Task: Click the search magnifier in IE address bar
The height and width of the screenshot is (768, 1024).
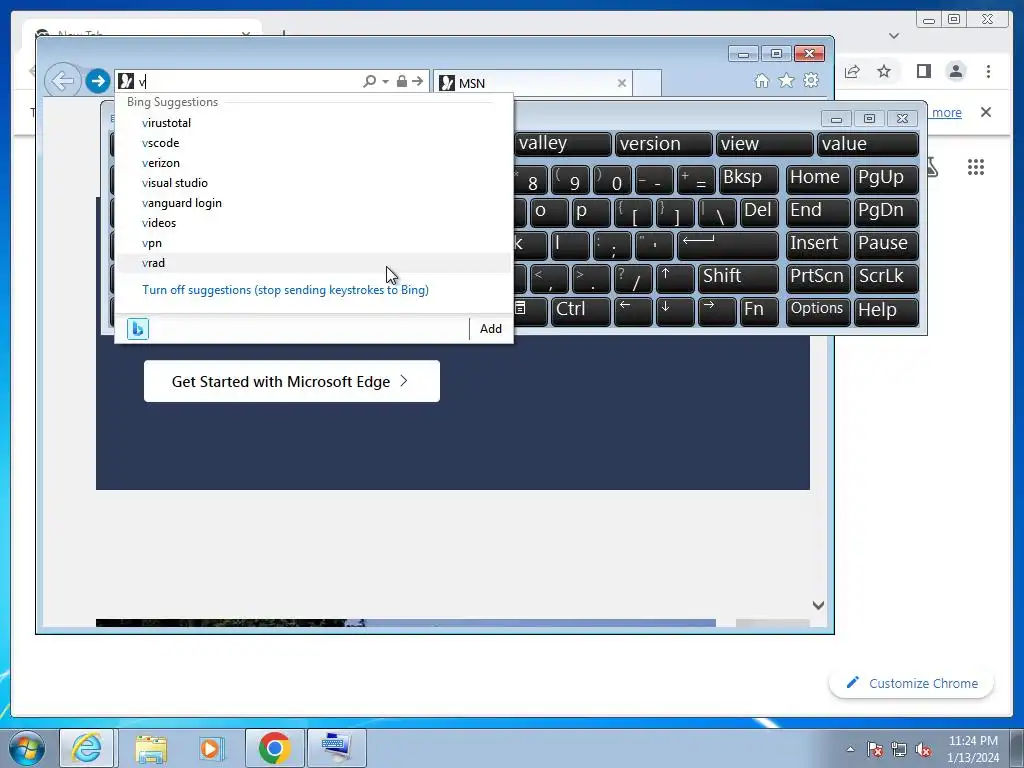Action: coord(370,81)
